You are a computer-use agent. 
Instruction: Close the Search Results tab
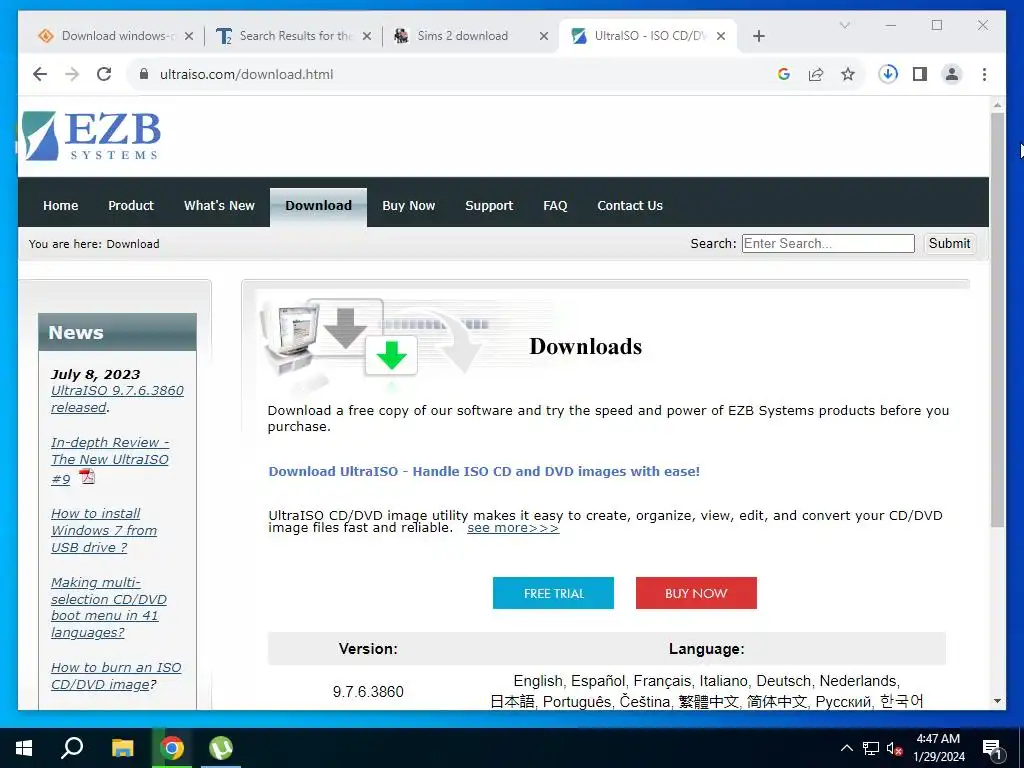(x=367, y=36)
